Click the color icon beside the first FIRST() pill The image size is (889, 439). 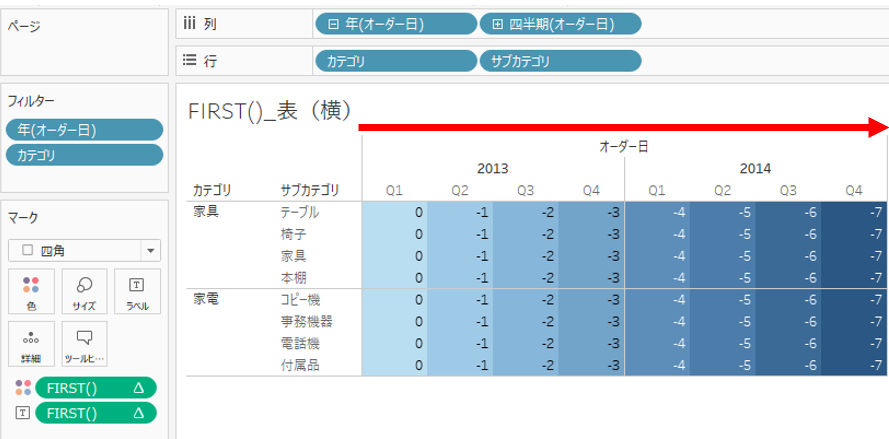[x=22, y=388]
